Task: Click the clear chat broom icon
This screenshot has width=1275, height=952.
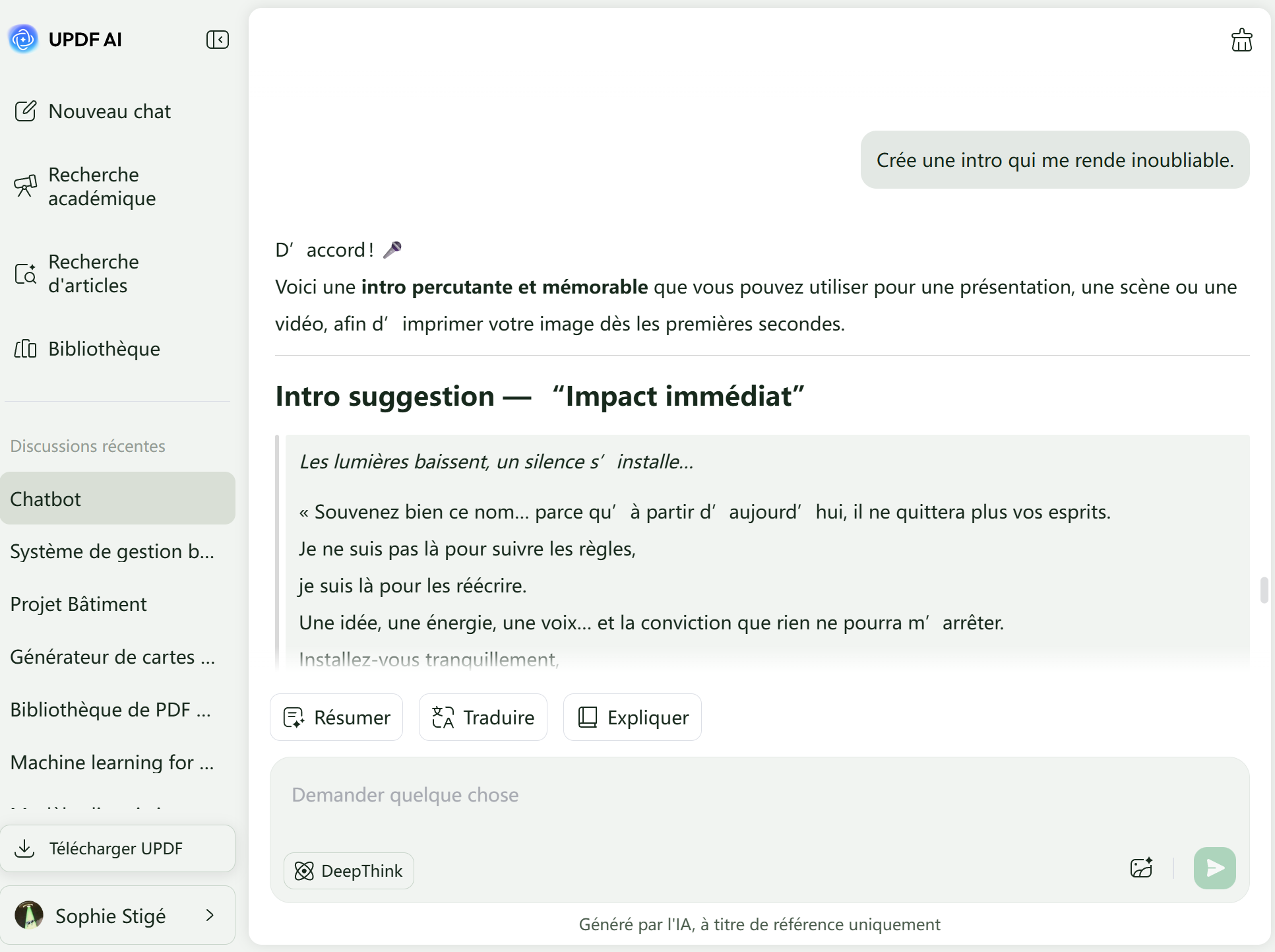Action: point(1241,40)
